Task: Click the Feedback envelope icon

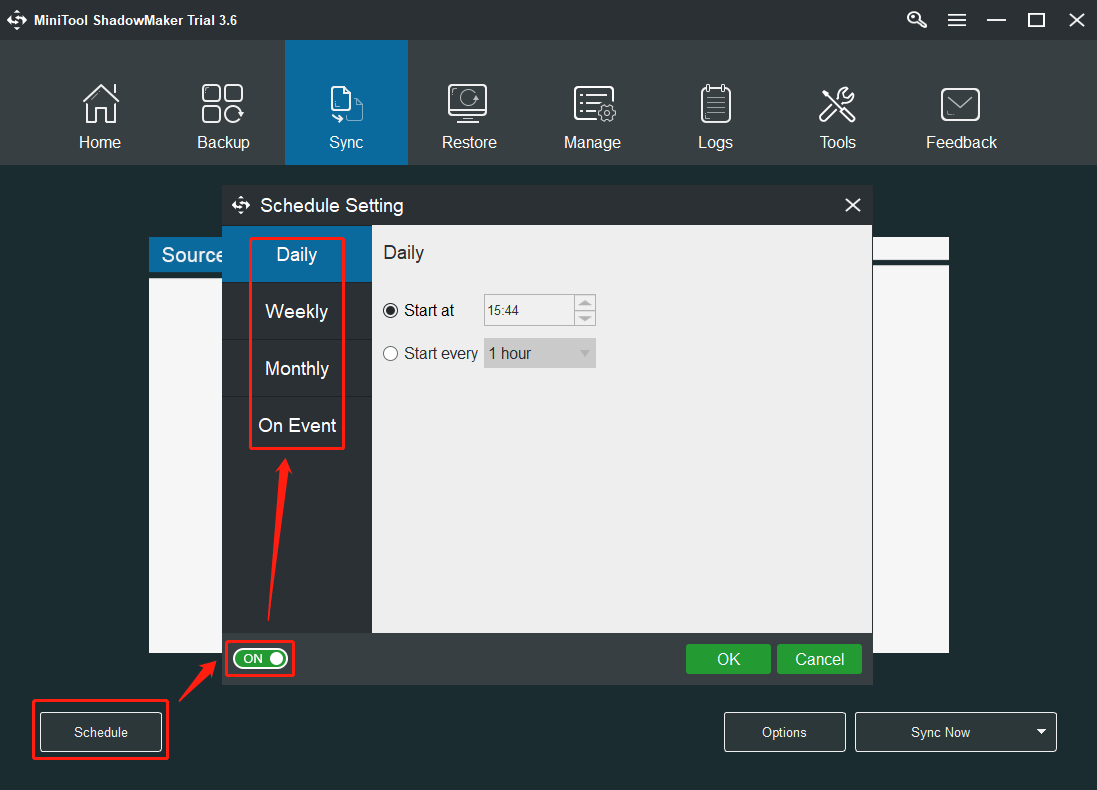Action: tap(960, 104)
